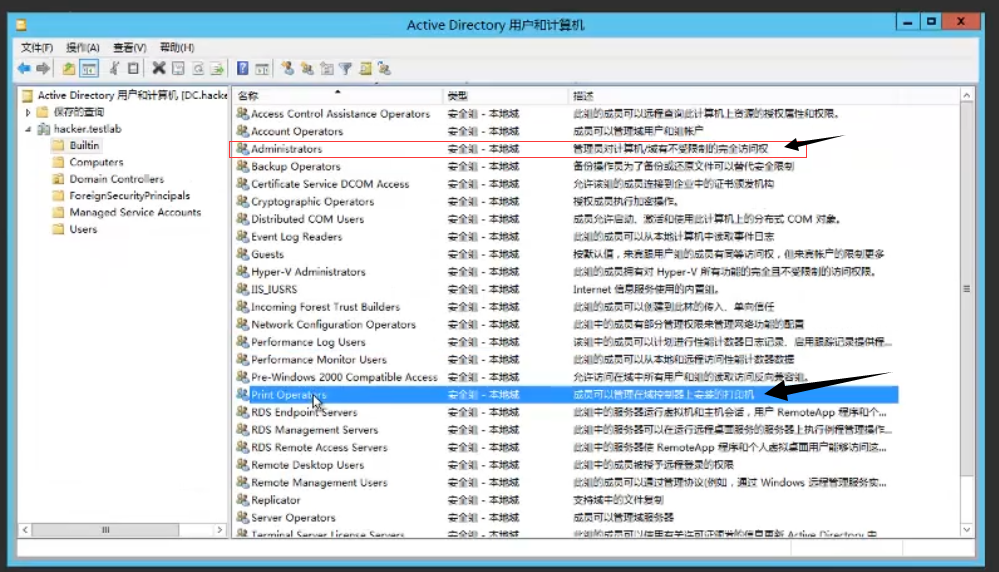Image resolution: width=999 pixels, height=572 pixels.
Task: Open the 查看(V) menu
Action: coord(130,47)
